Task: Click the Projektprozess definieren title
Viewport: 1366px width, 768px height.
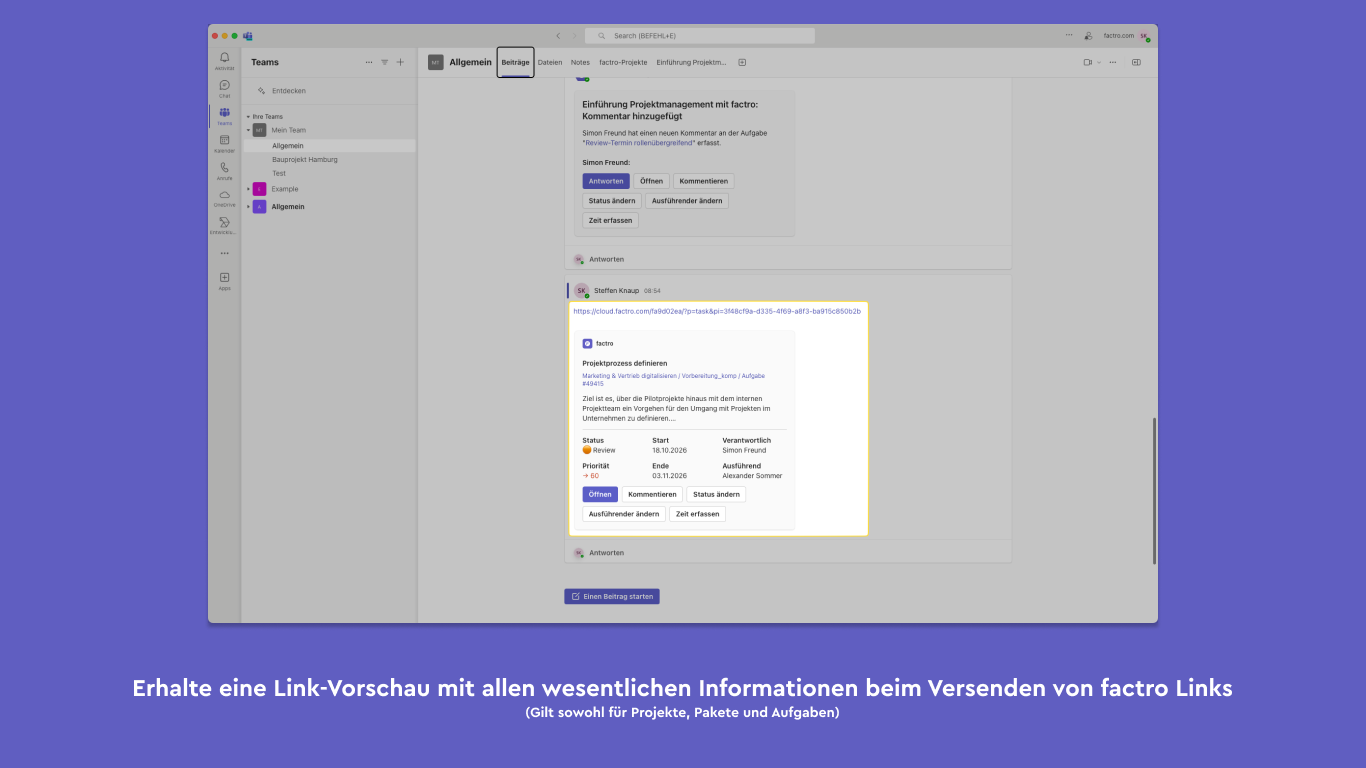Action: 625,364
